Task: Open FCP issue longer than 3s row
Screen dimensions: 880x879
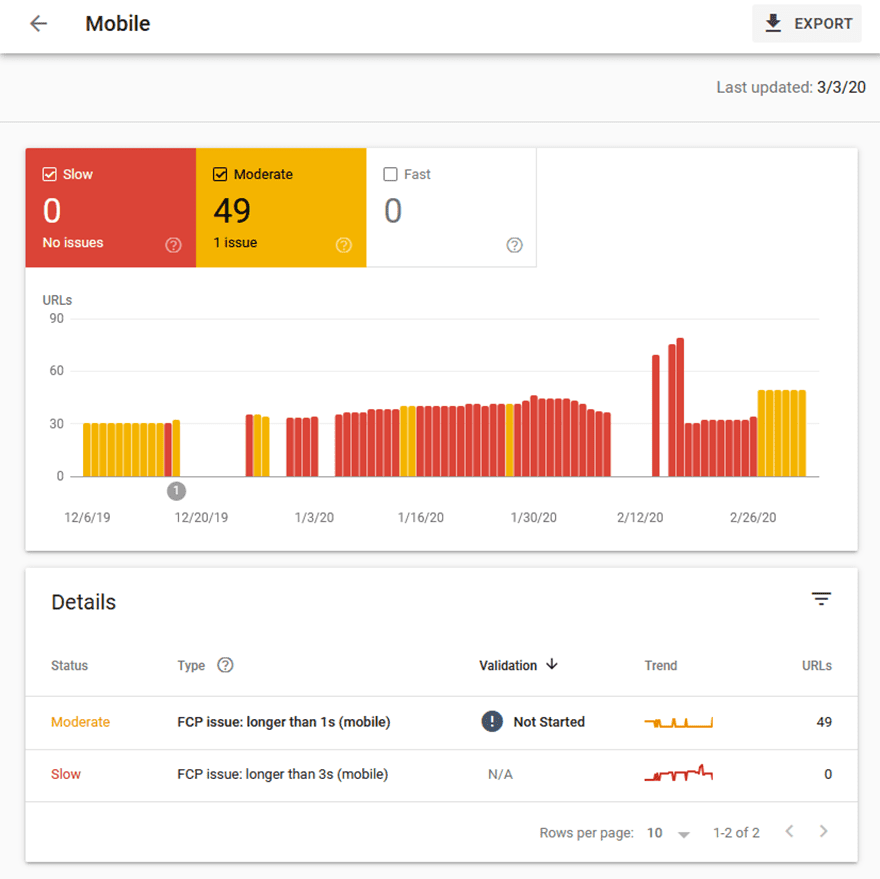Action: click(282, 774)
